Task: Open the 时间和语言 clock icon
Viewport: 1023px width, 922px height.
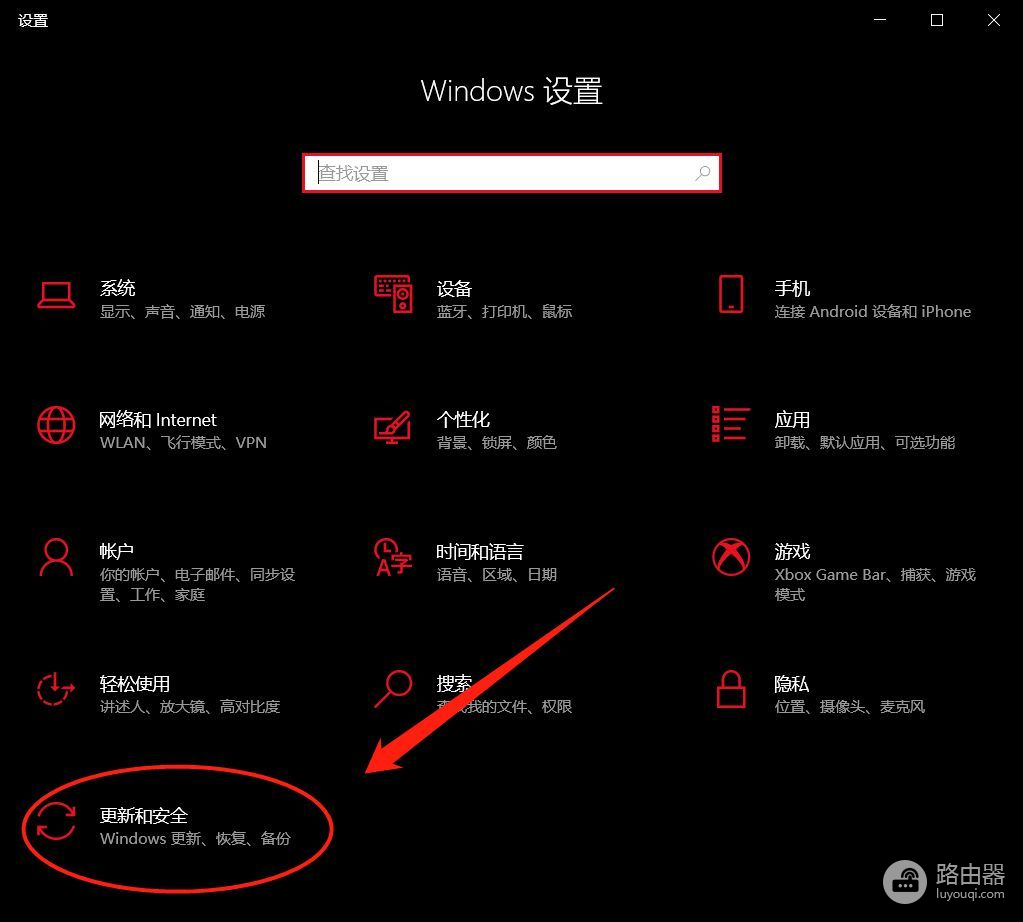Action: [x=393, y=557]
